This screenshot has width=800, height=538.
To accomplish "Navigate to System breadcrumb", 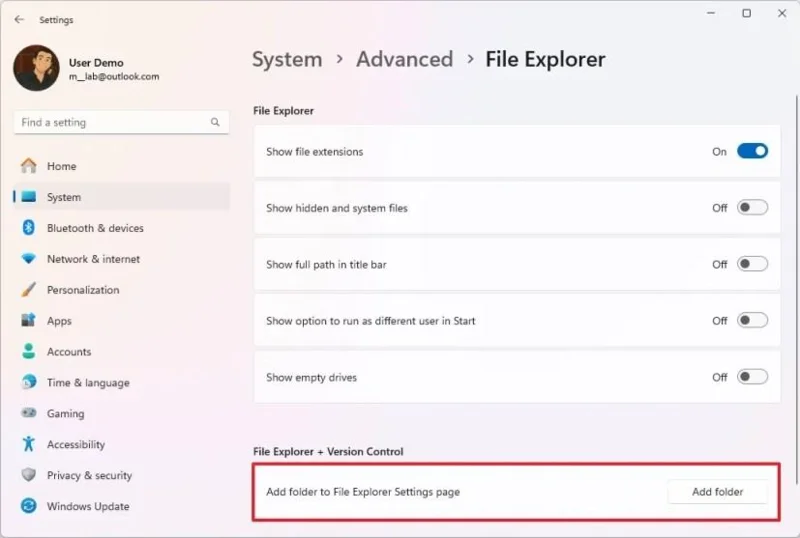I will pyautogui.click(x=287, y=59).
